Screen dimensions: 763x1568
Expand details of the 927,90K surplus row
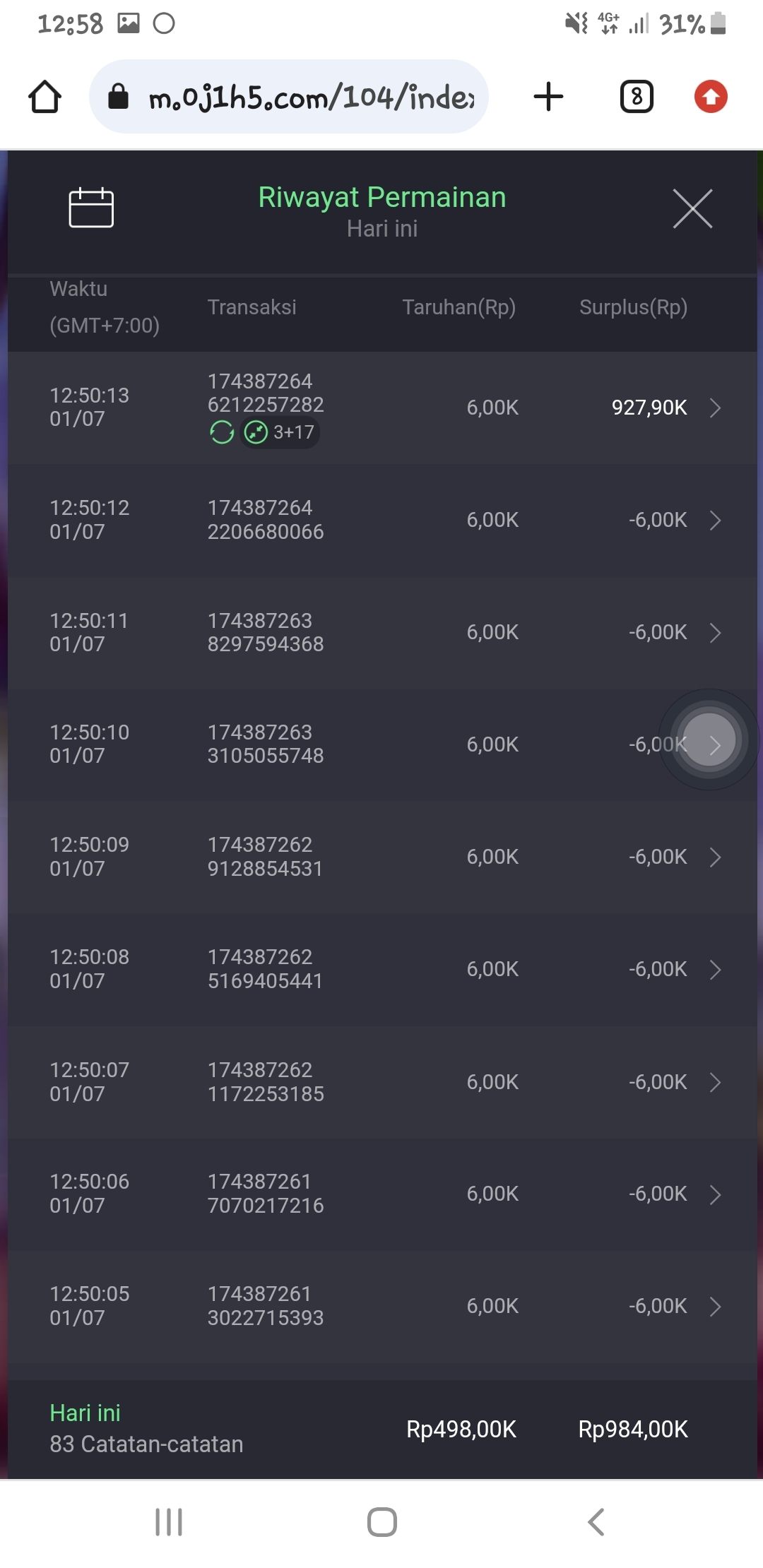click(715, 408)
